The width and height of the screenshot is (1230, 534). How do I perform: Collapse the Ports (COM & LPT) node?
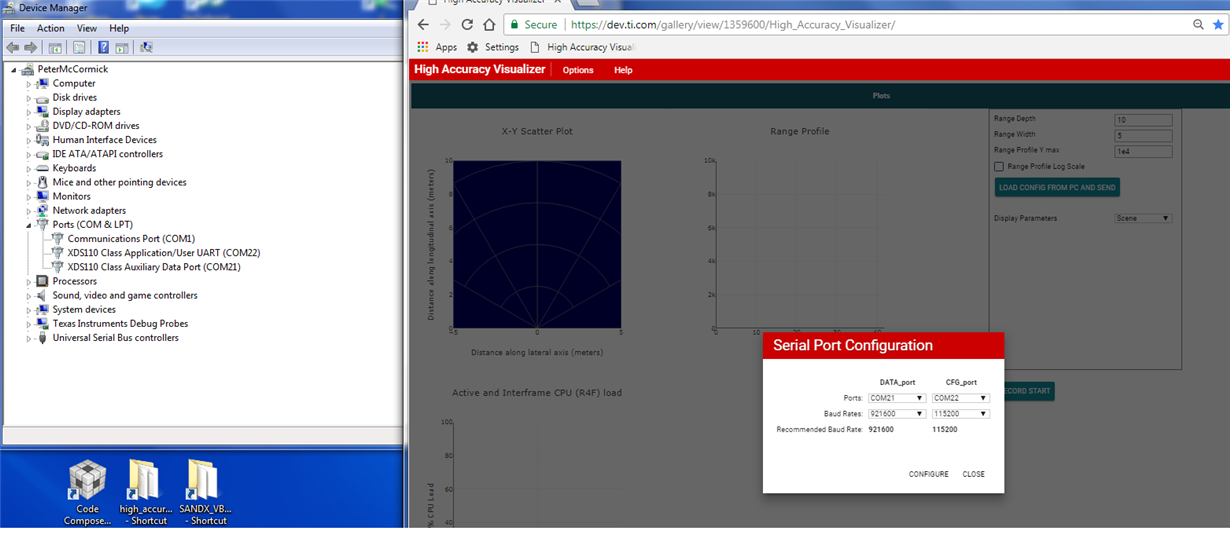[x=29, y=225]
